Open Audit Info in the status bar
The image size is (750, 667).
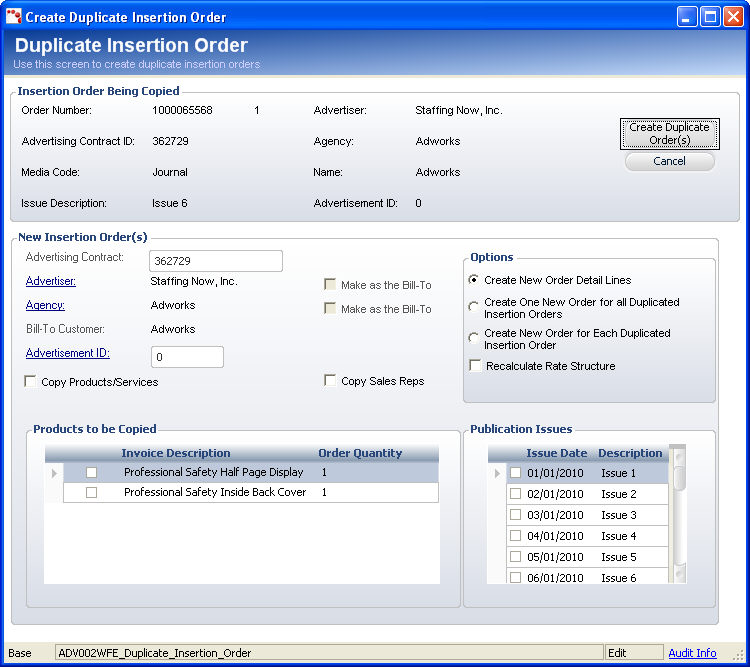692,653
